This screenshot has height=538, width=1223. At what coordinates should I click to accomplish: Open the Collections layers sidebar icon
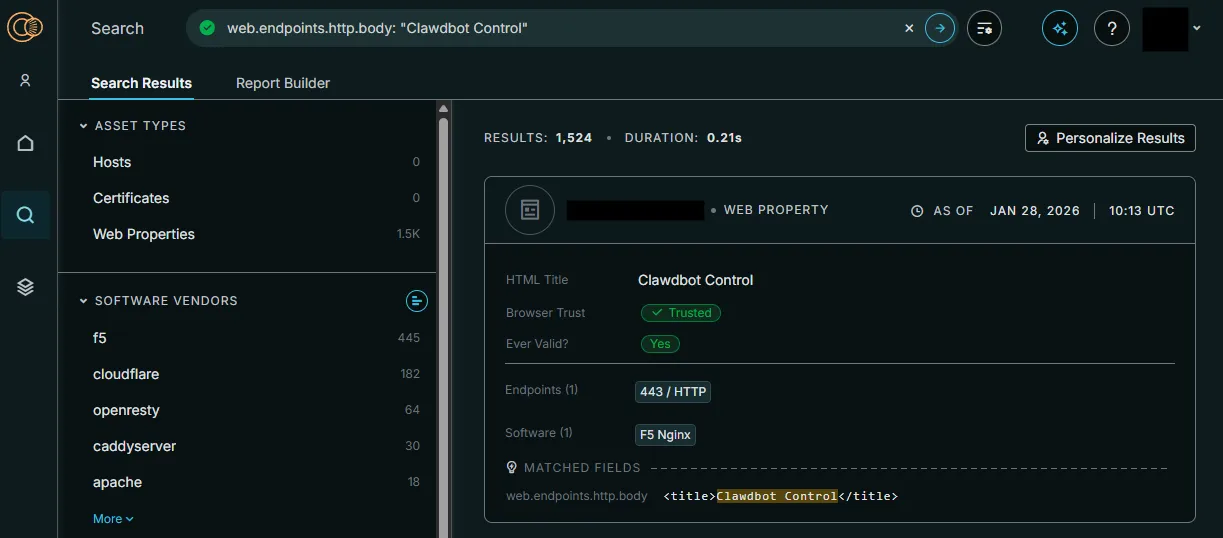(26, 287)
